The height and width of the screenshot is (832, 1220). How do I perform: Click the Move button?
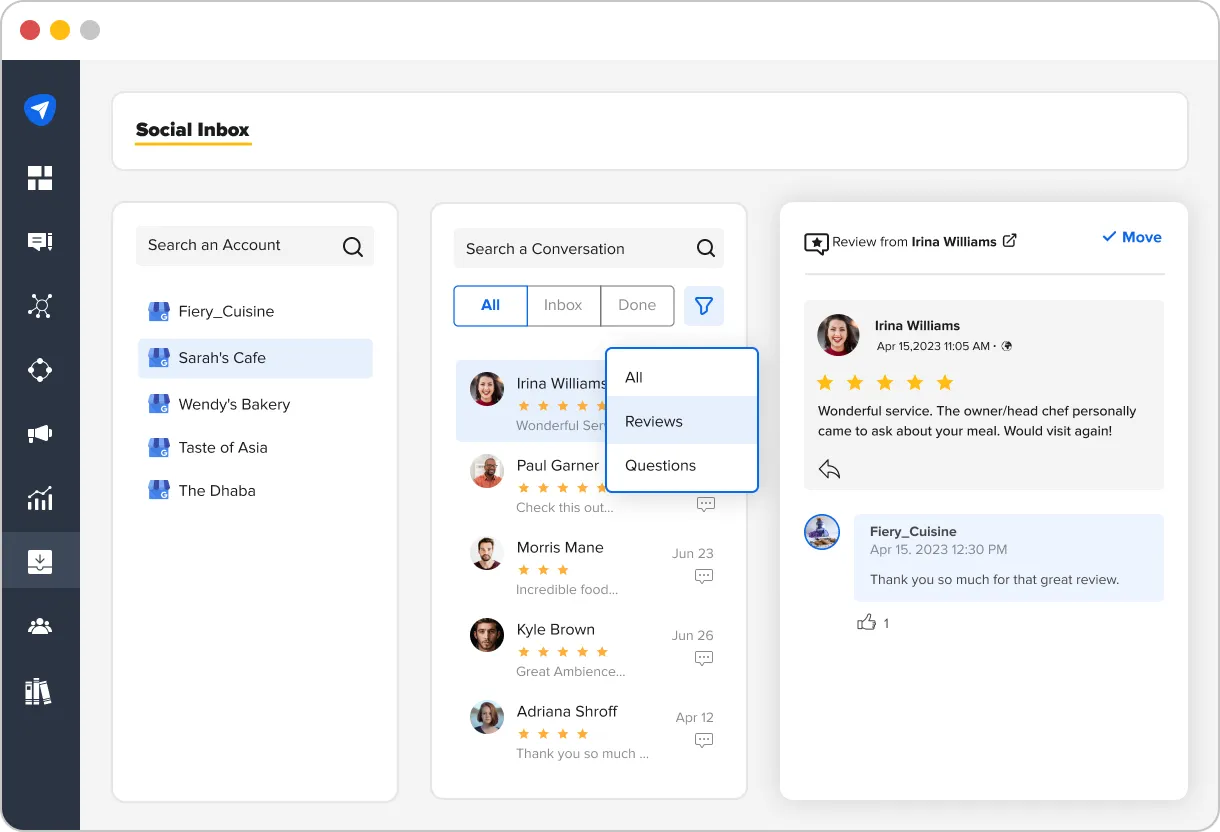(x=1132, y=237)
